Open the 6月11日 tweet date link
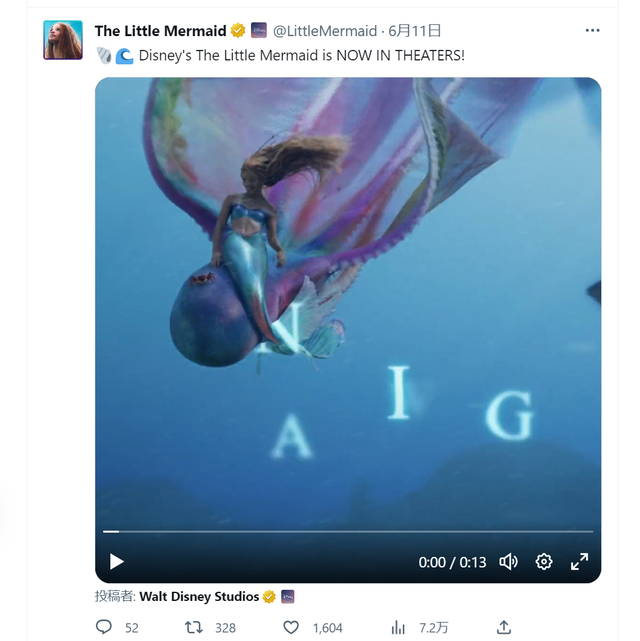The height and width of the screenshot is (641, 640). point(415,31)
